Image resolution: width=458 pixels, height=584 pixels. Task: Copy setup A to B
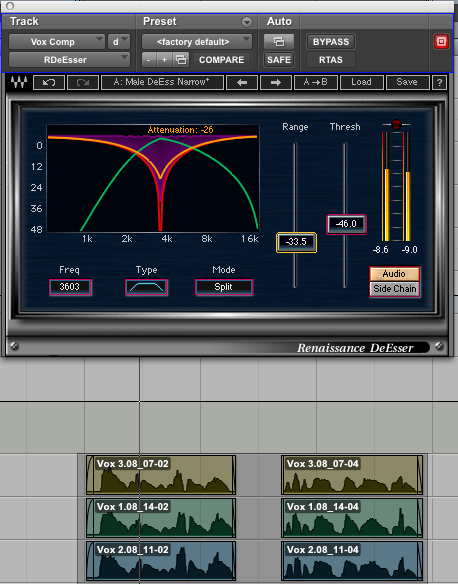pos(316,82)
